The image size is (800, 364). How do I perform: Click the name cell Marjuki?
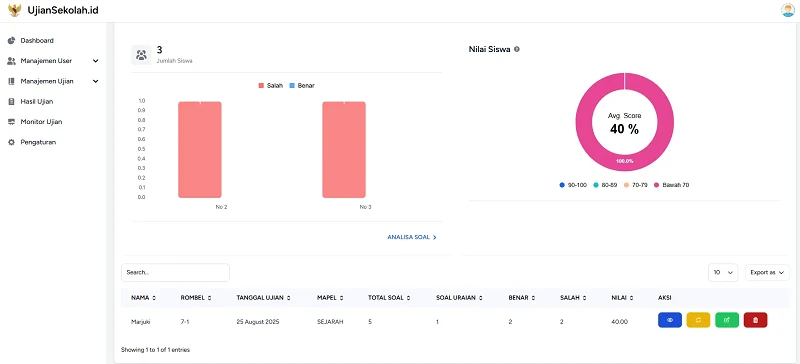coord(141,322)
